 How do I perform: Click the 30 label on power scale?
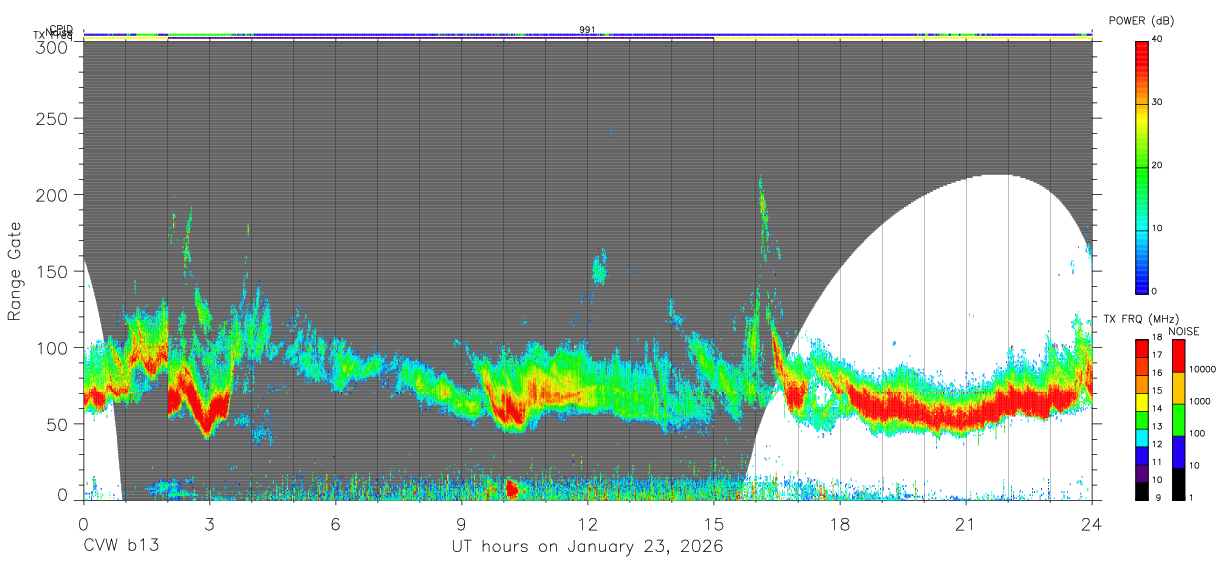point(1158,102)
